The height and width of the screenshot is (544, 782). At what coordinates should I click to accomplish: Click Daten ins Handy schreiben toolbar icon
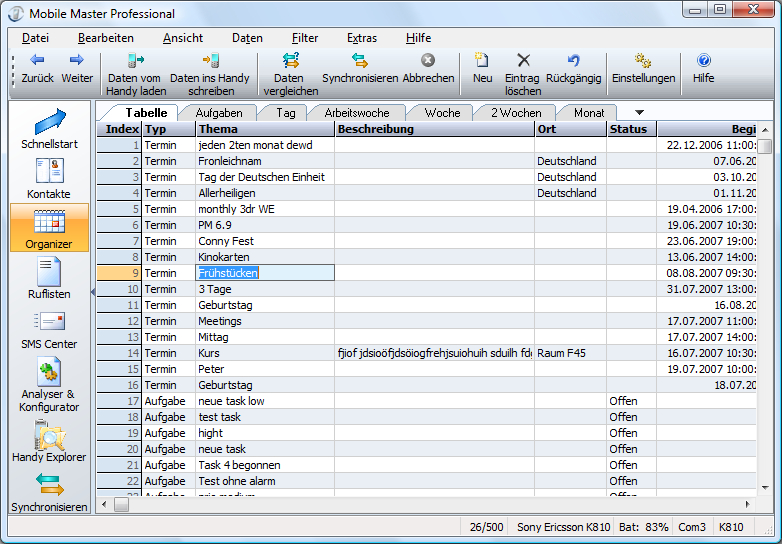[x=210, y=61]
